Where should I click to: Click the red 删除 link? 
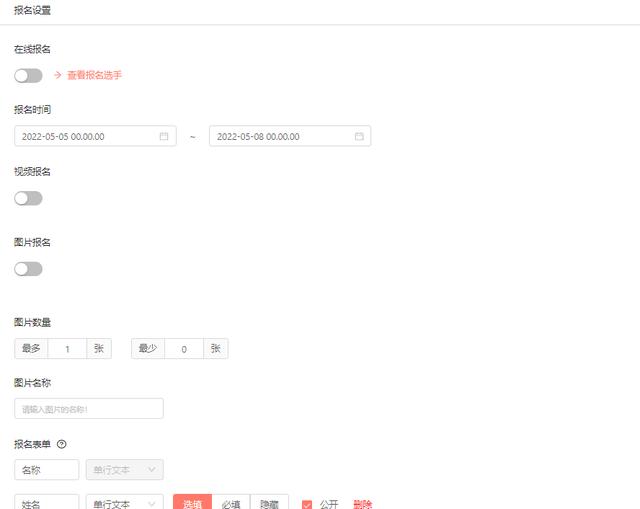pyautogui.click(x=362, y=505)
